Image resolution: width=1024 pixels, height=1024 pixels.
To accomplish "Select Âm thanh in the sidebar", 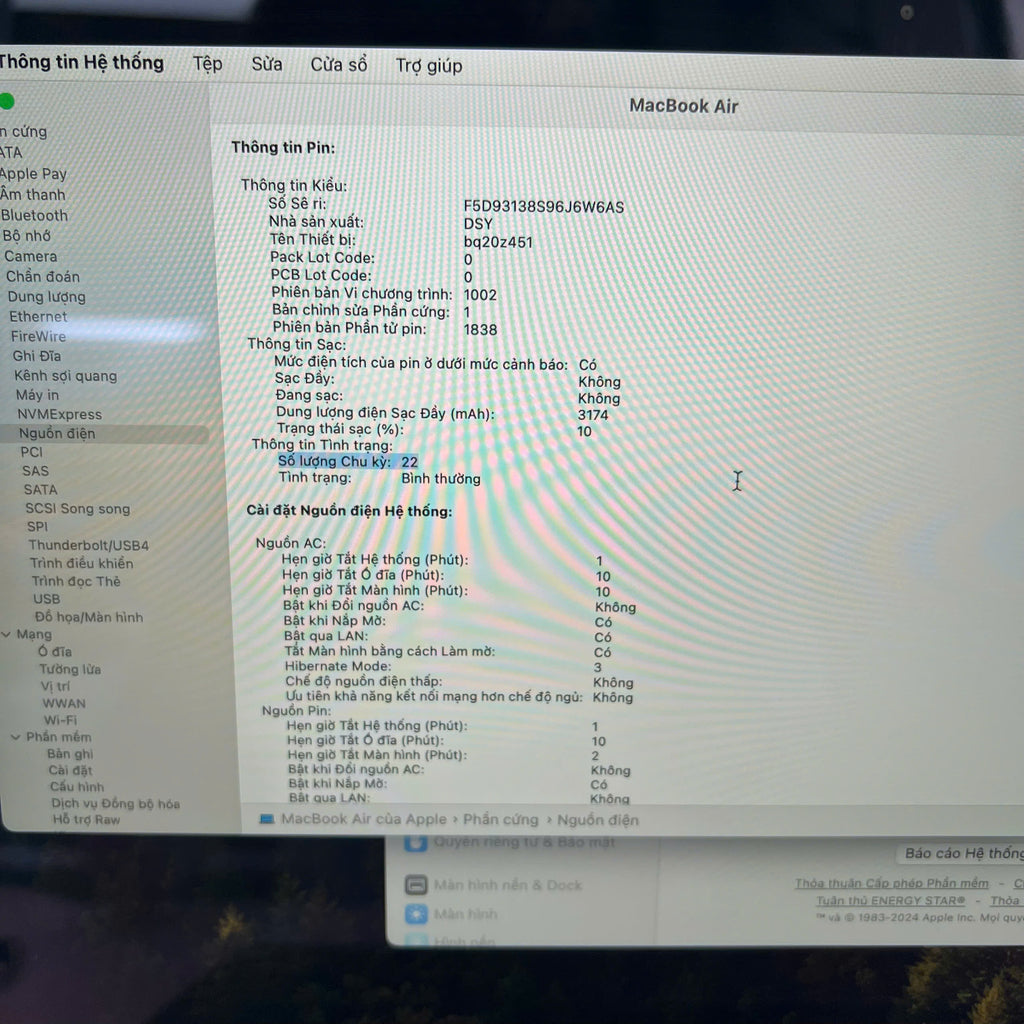I will pyautogui.click(x=33, y=195).
